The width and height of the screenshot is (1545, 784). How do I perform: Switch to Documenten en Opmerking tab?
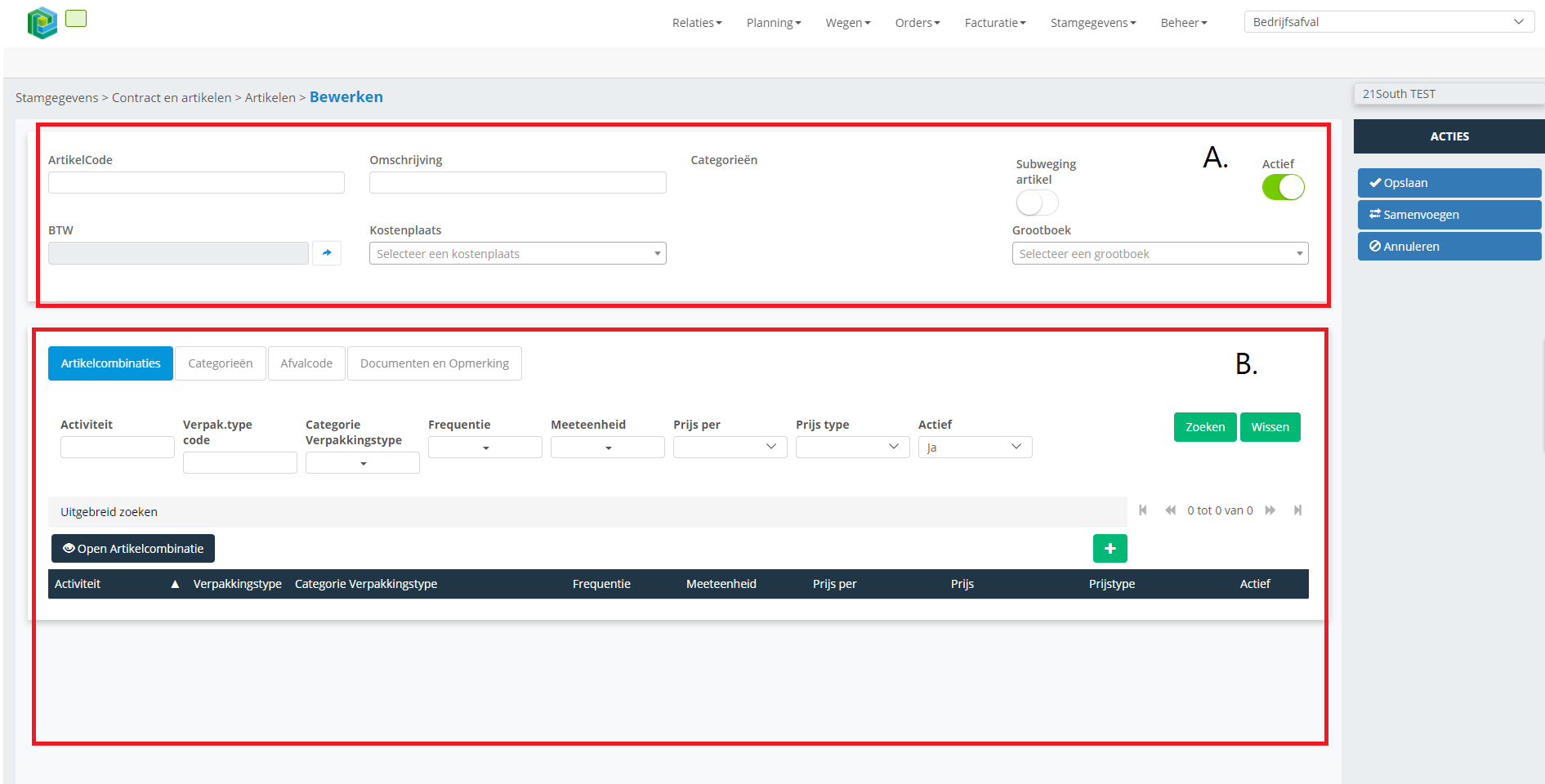point(435,363)
